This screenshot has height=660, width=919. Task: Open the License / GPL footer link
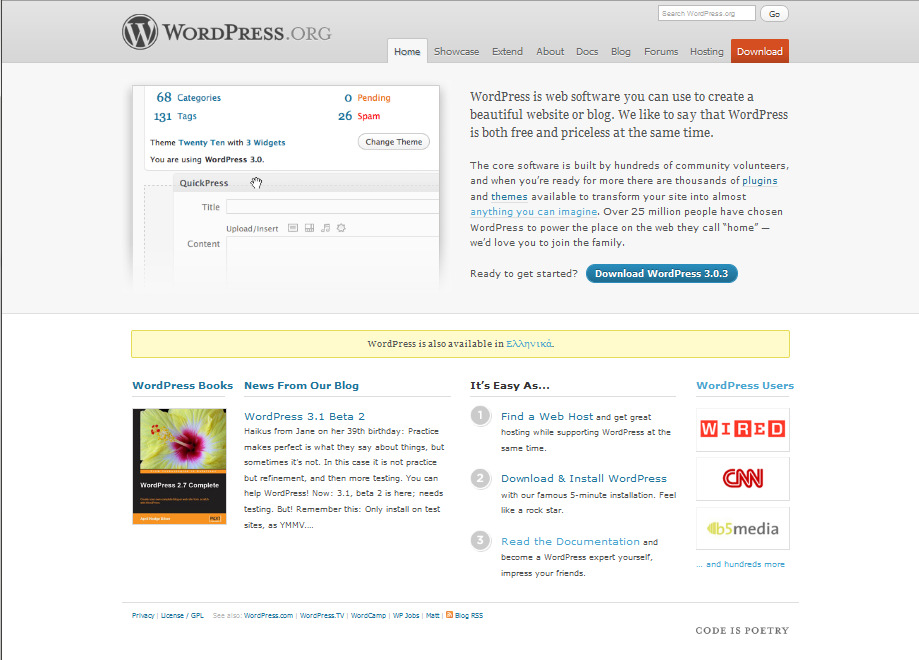pyautogui.click(x=182, y=615)
